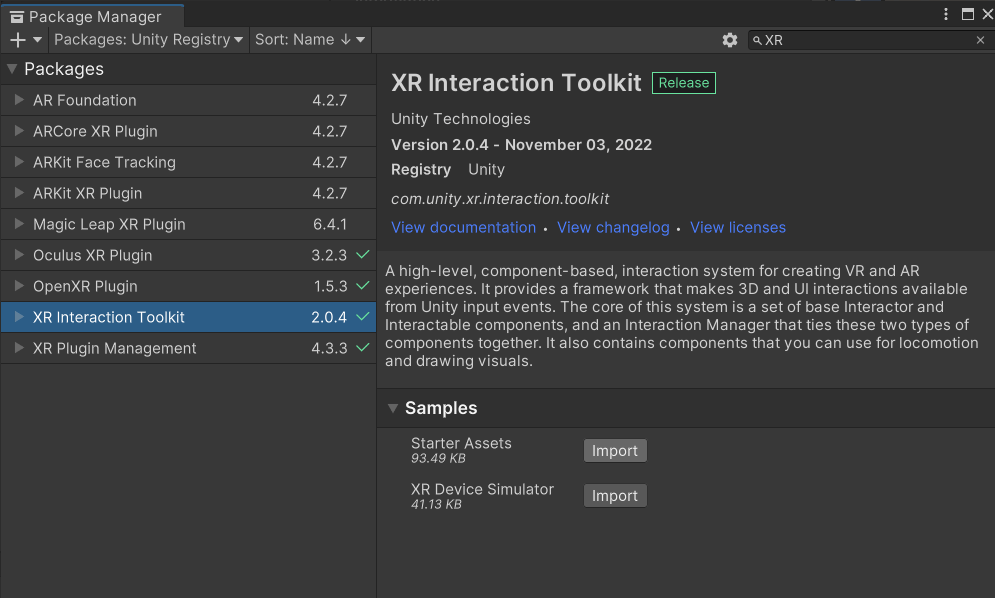Click the XR Interaction Toolkit title heading
The width and height of the screenshot is (995, 598).
click(516, 83)
